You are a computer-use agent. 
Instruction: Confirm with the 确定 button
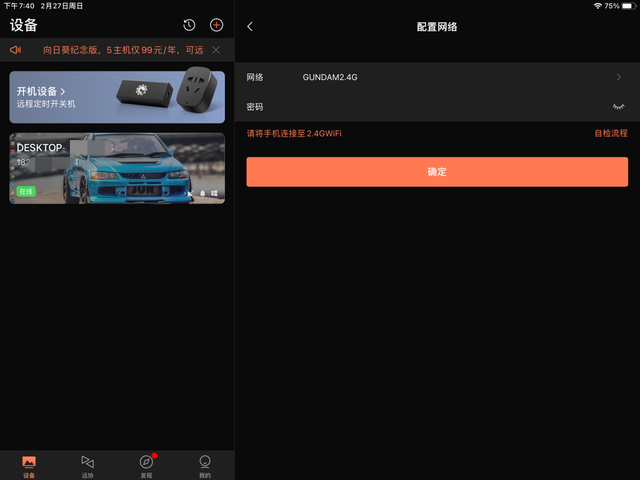tap(437, 172)
